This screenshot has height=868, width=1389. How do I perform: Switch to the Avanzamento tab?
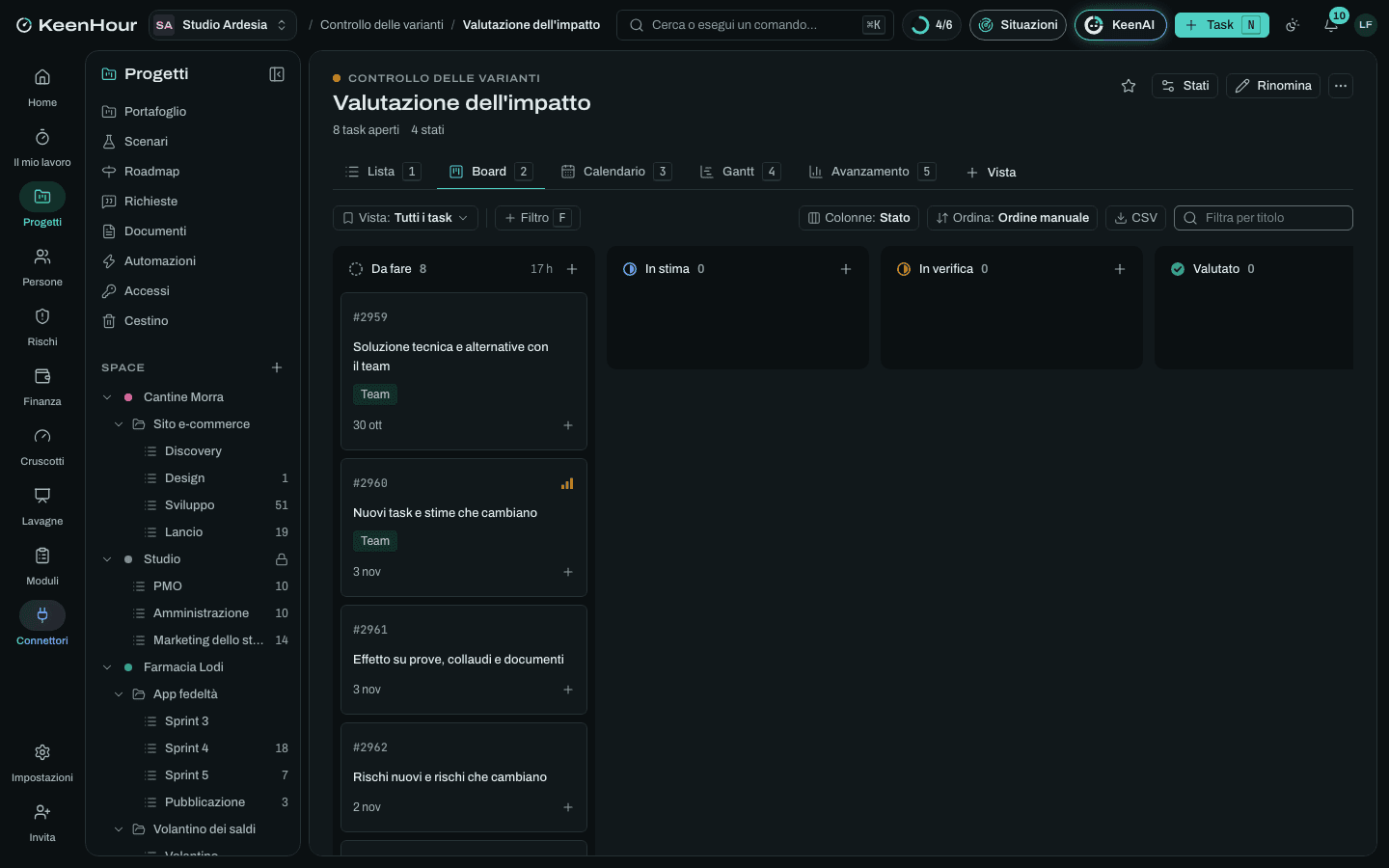pos(871,172)
